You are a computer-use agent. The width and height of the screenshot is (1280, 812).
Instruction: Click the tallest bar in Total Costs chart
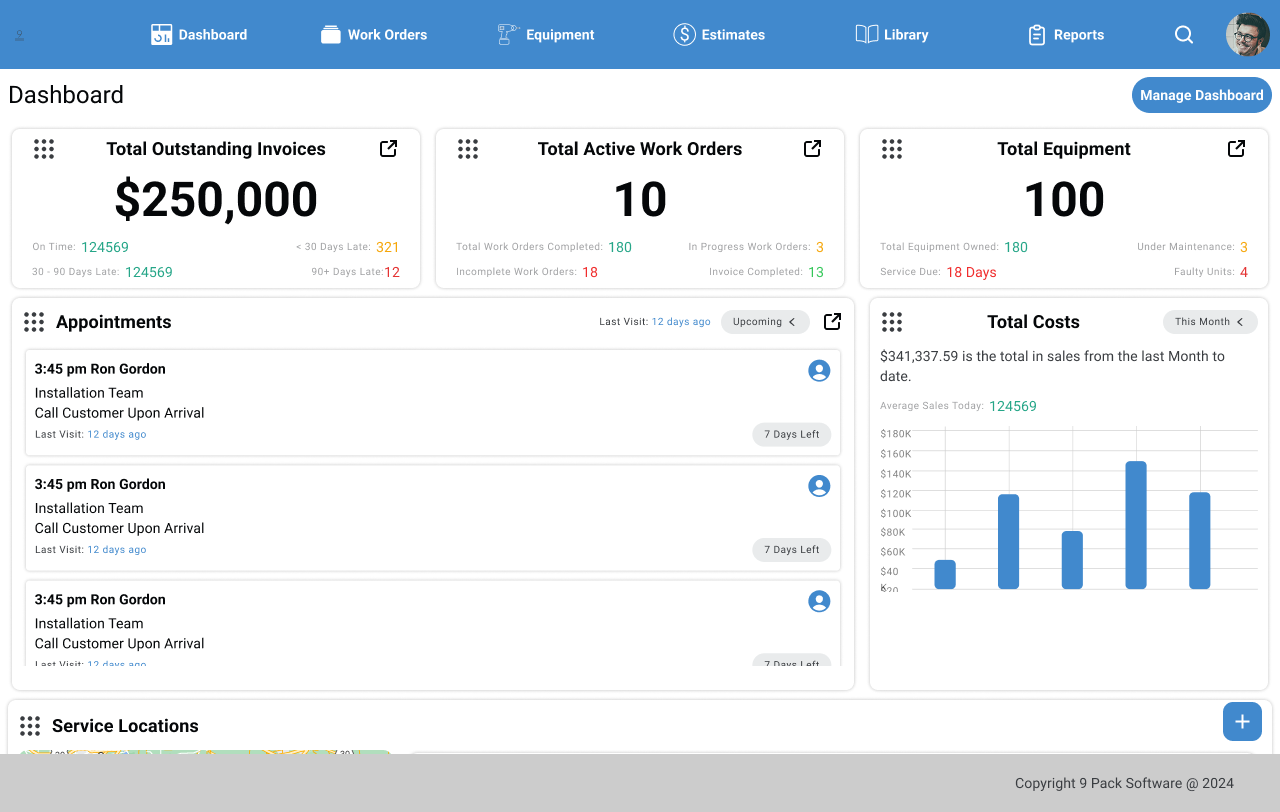tap(1136, 525)
